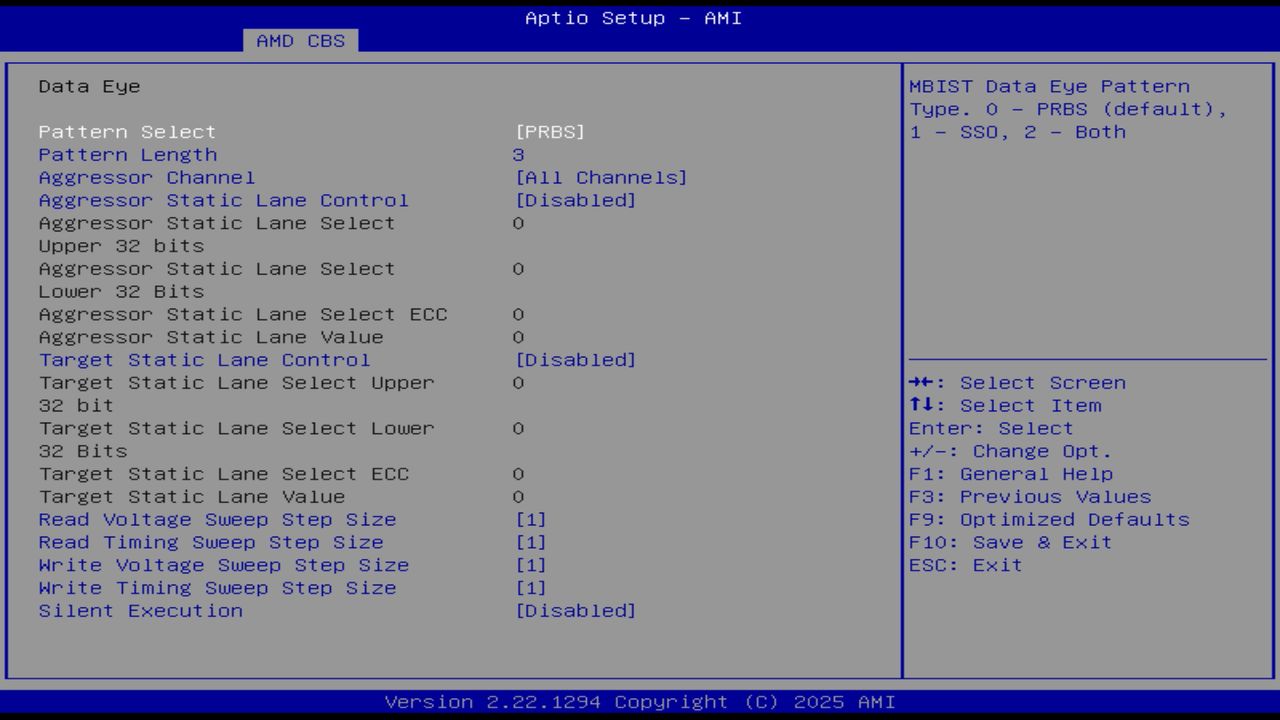Enable Silent Execution
This screenshot has width=1280, height=720.
pos(578,610)
